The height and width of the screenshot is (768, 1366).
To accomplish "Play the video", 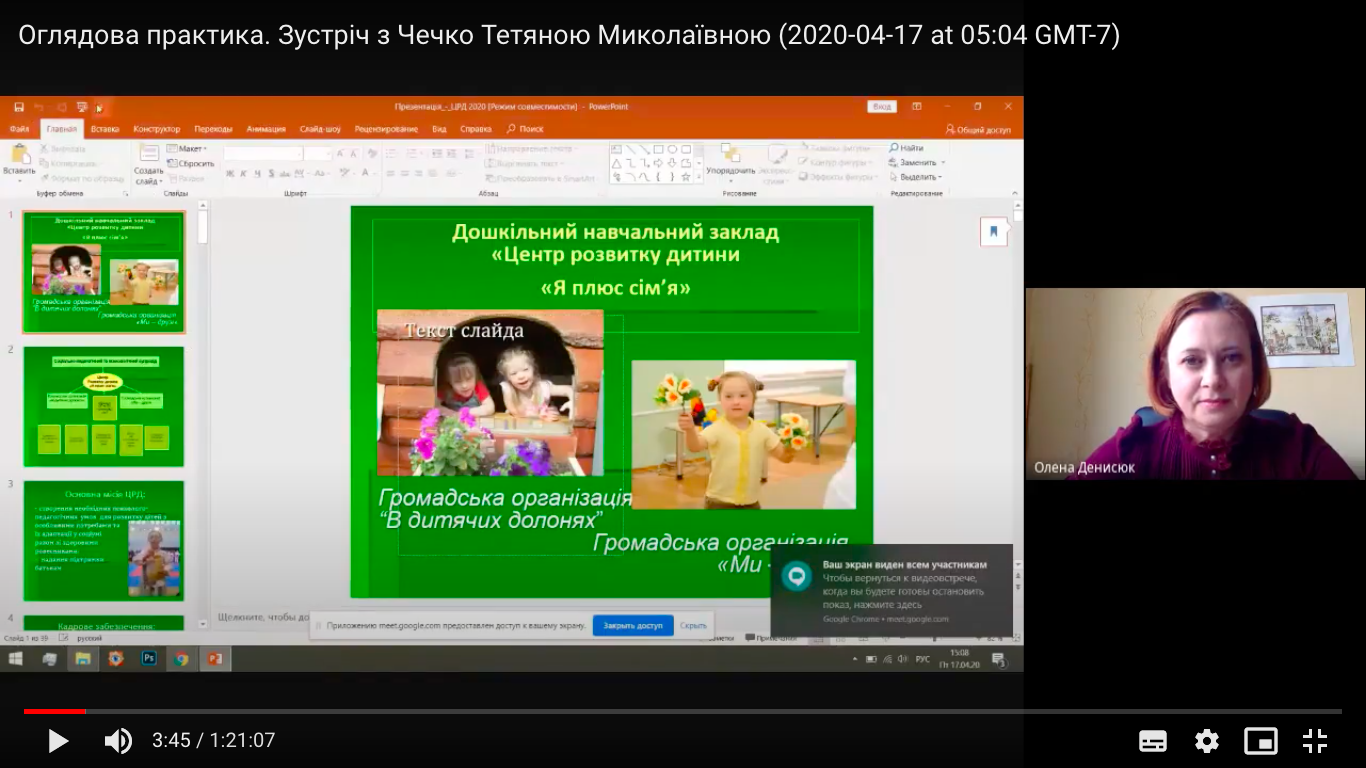I will 58,741.
